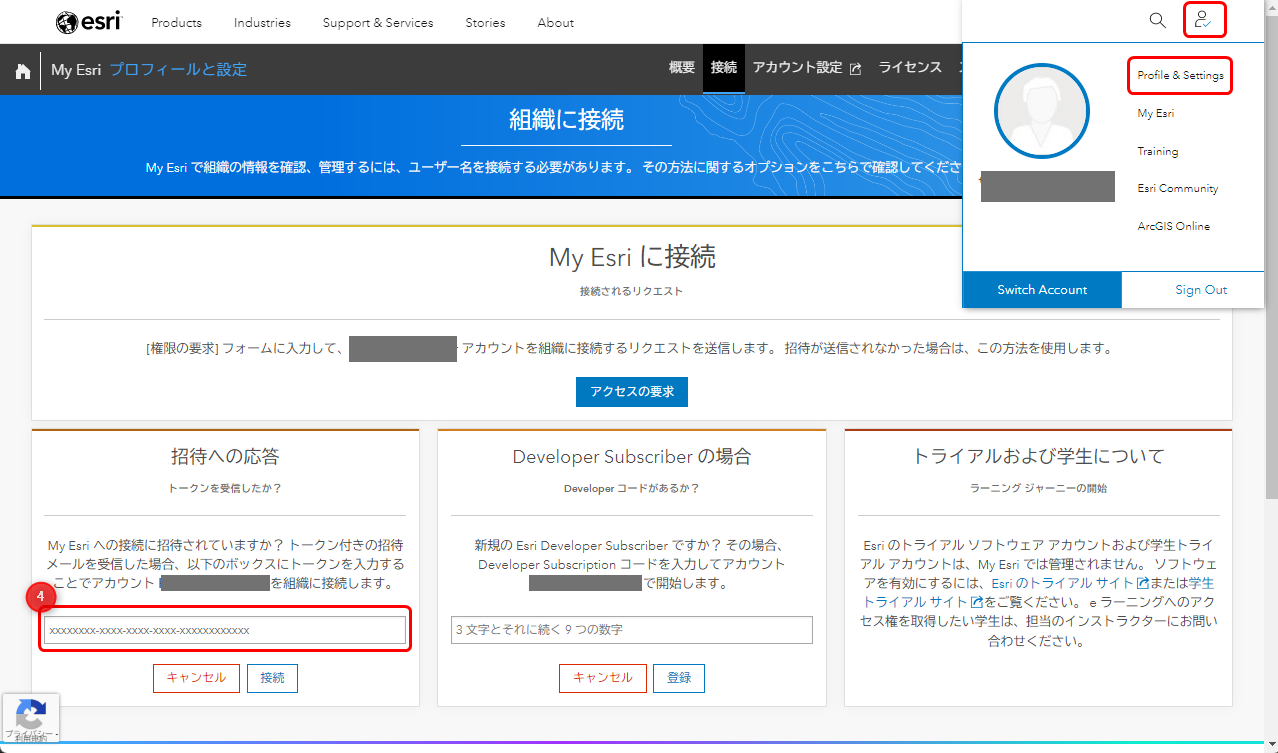Image resolution: width=1278 pixels, height=753 pixels.
Task: Open Support & Services menu
Action: point(378,22)
